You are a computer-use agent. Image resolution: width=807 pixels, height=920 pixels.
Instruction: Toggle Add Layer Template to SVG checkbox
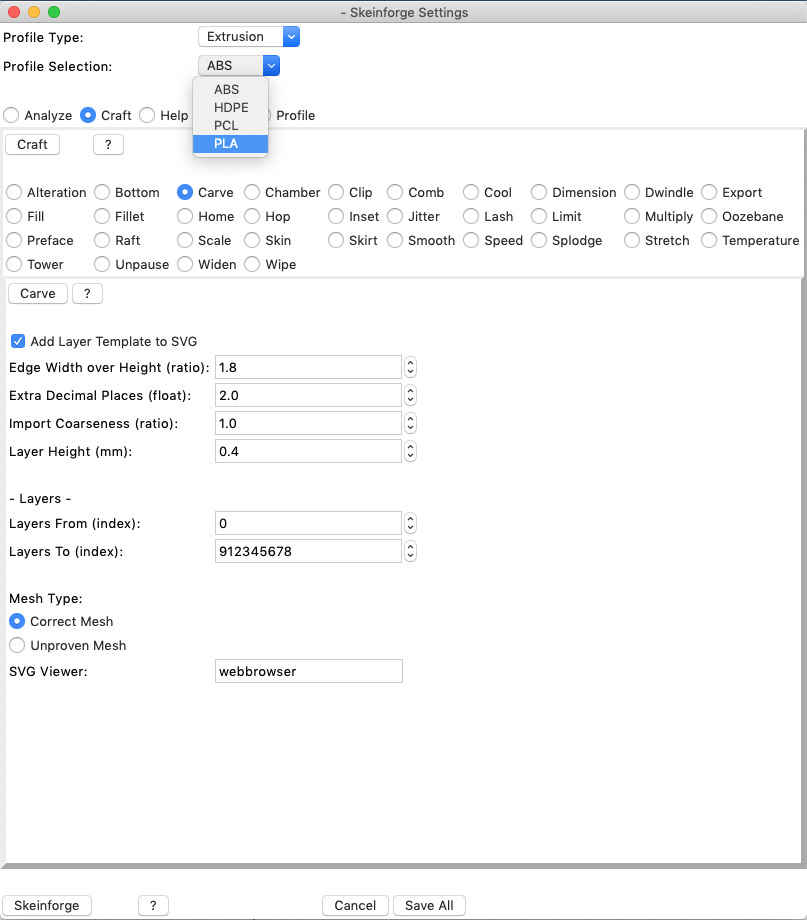point(18,341)
